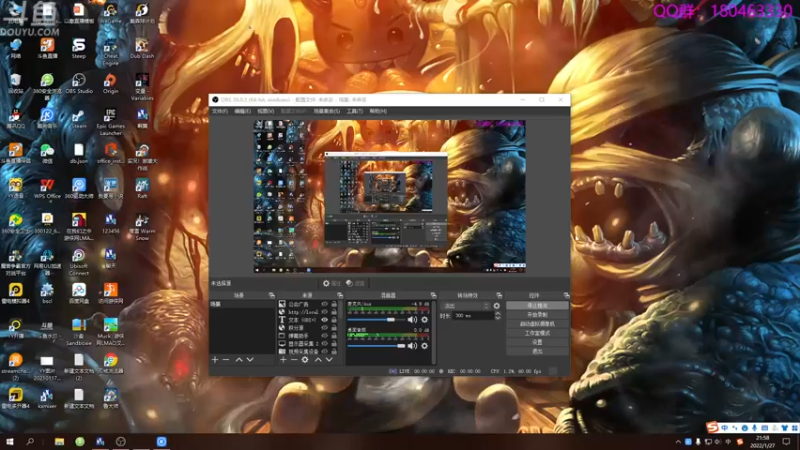
Task: Click the OBS preview canvas
Action: pos(390,196)
